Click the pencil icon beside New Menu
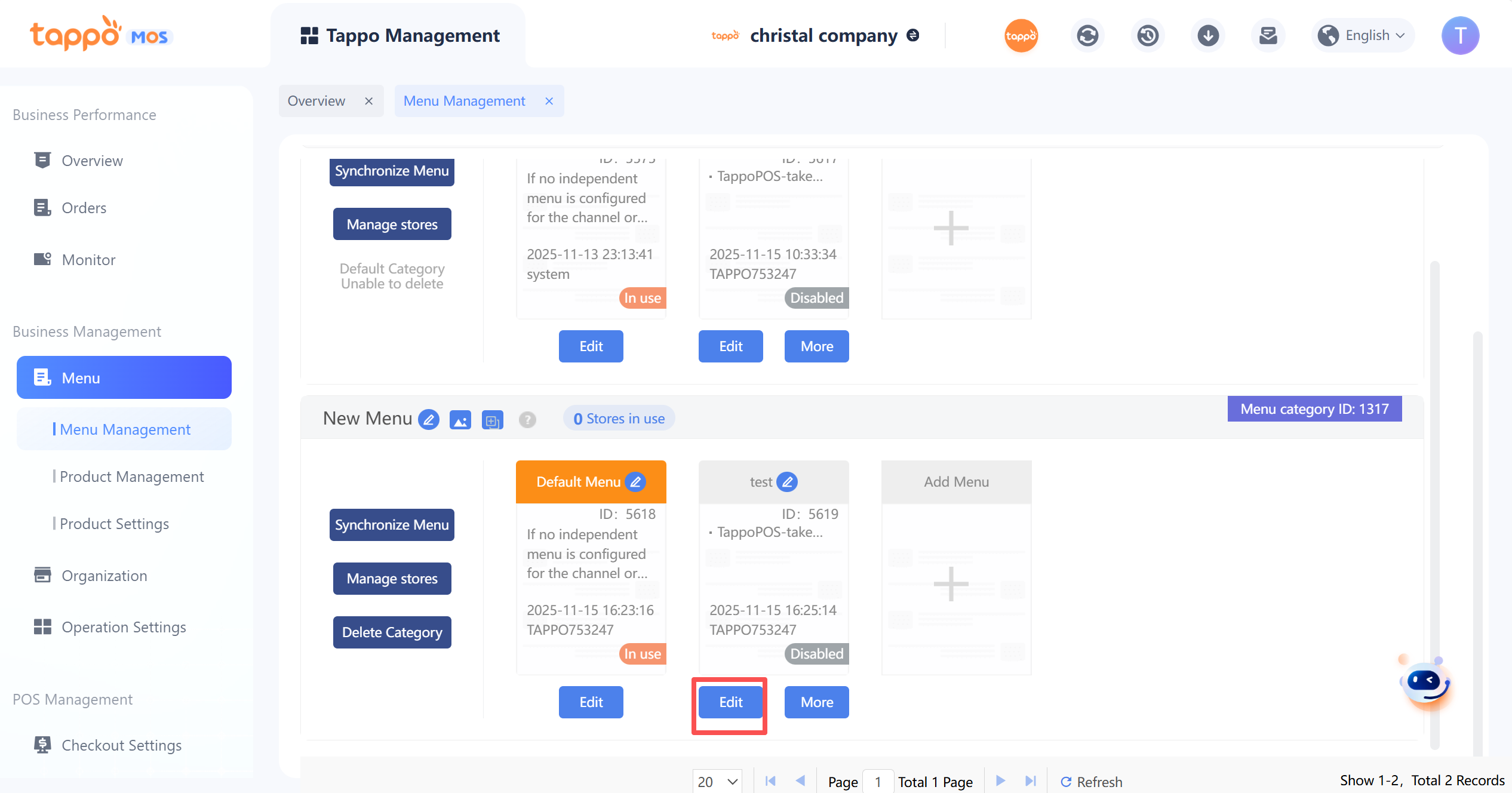The width and height of the screenshot is (1512, 793). click(429, 419)
